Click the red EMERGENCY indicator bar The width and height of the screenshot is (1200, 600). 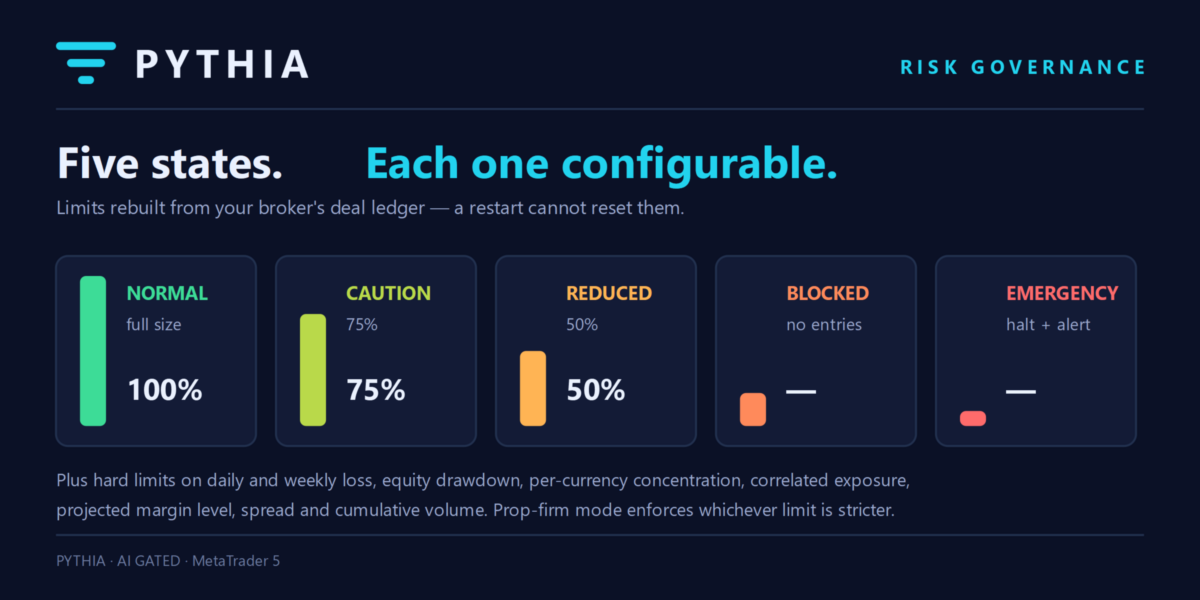(x=973, y=418)
